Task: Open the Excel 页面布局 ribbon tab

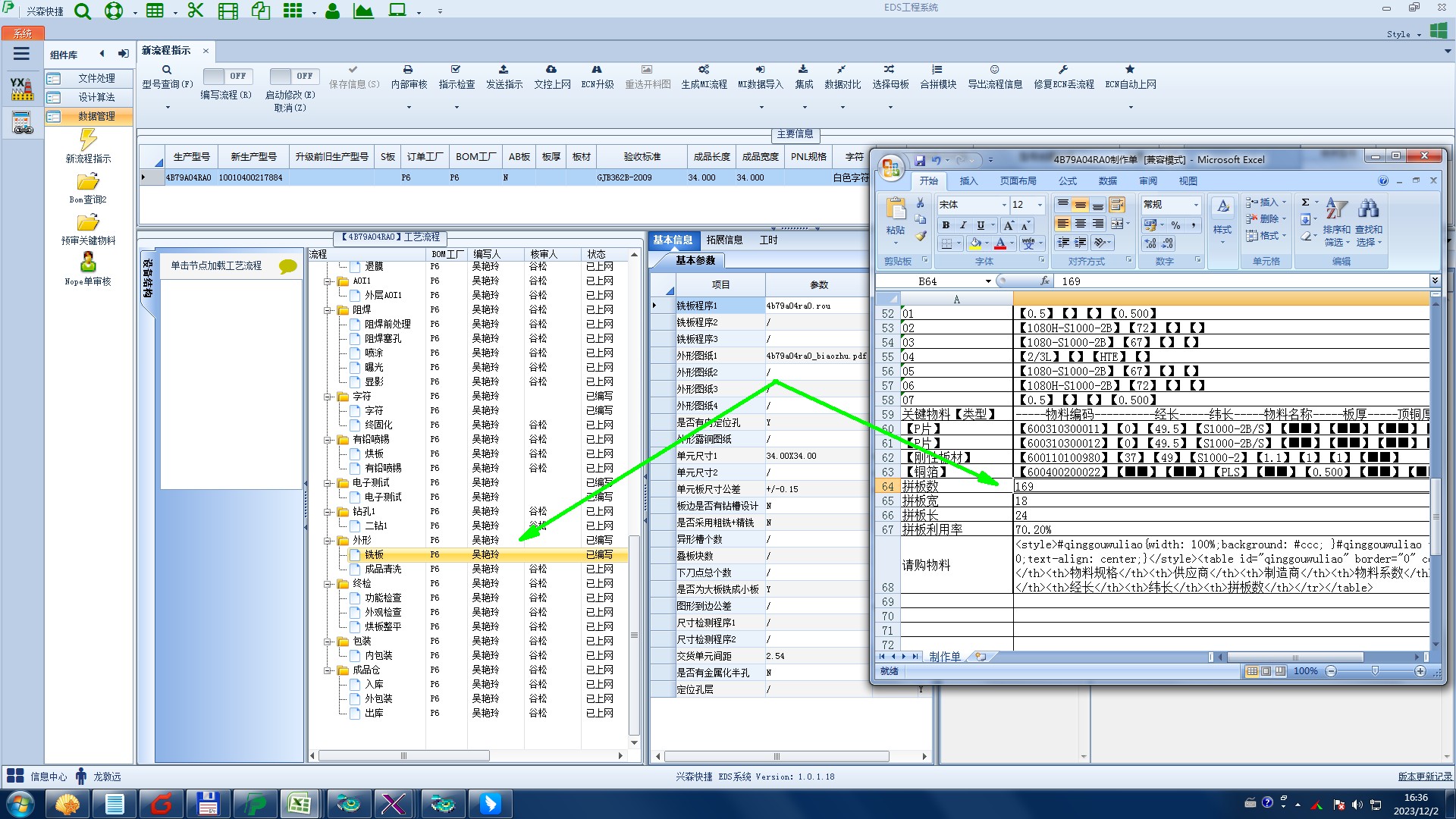Action: (x=1018, y=181)
